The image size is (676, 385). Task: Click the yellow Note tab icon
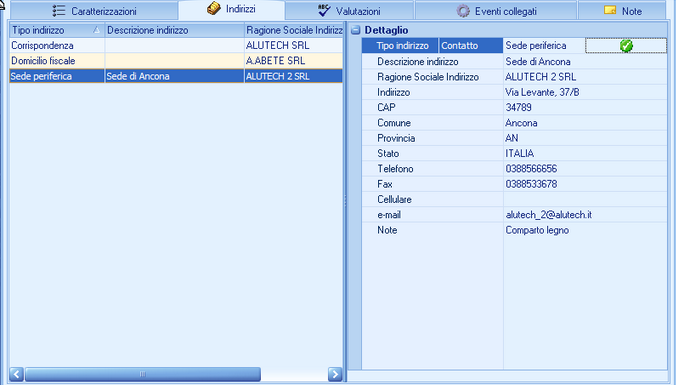(x=610, y=10)
